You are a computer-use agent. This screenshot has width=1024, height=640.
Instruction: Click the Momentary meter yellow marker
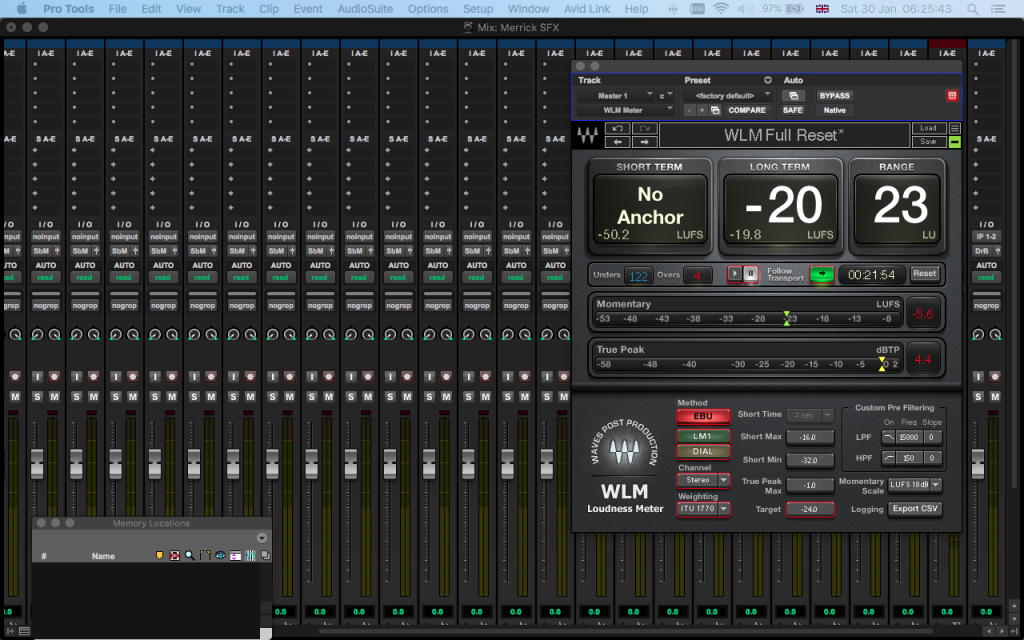[x=787, y=318]
